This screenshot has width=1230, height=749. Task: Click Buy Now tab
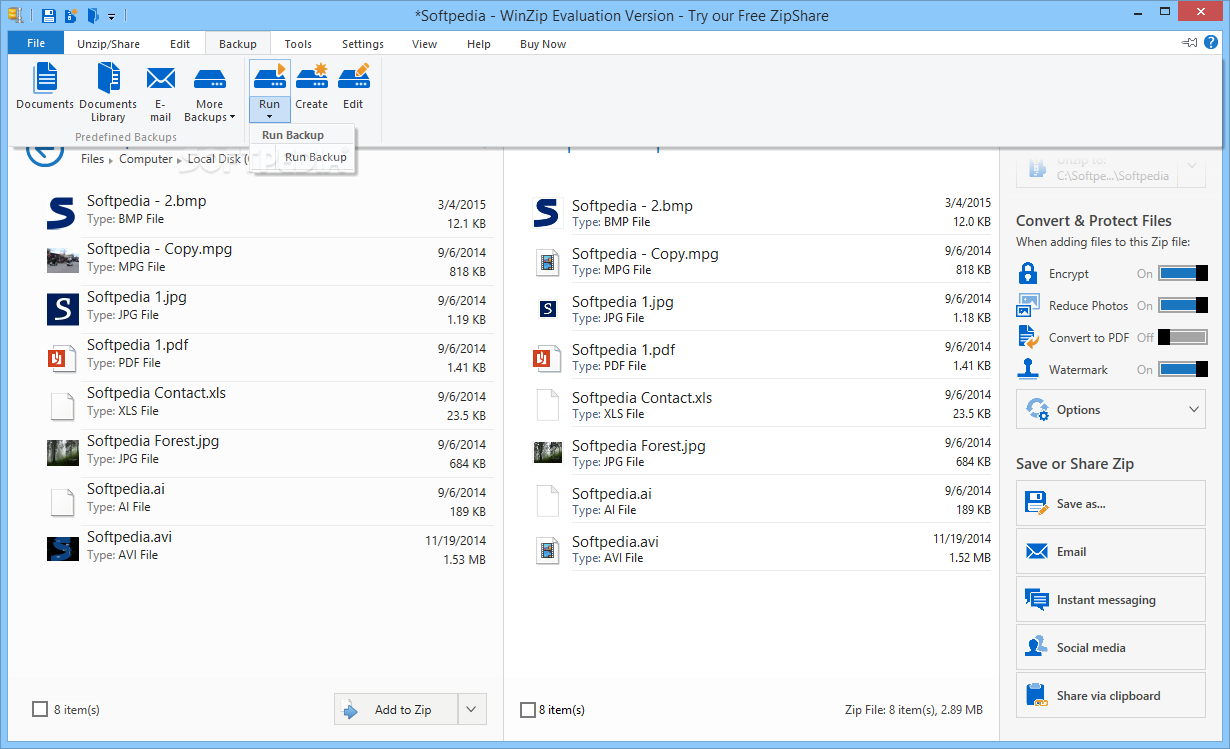coord(543,44)
